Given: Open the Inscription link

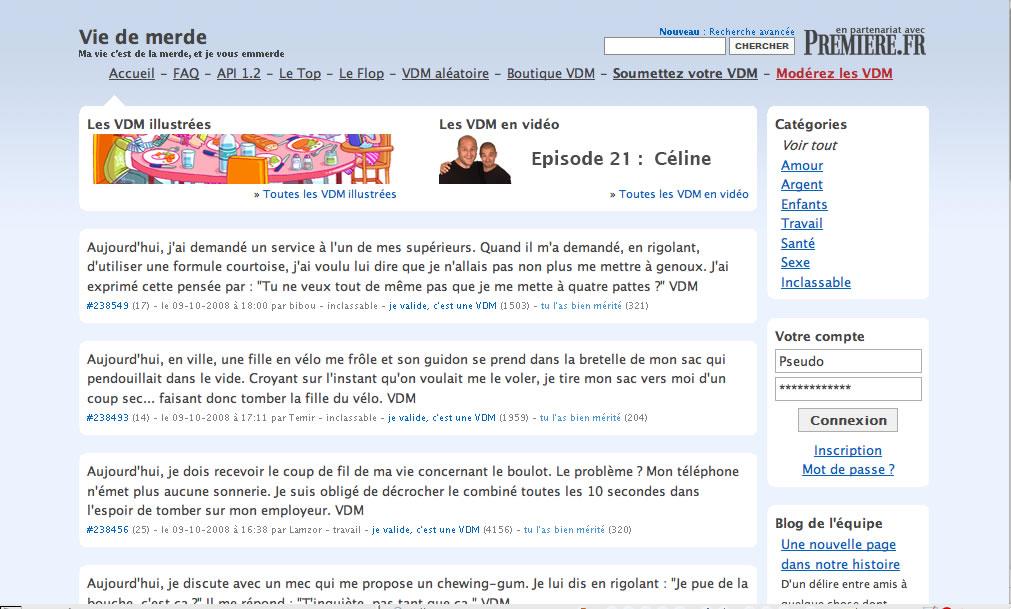Looking at the screenshot, I should [x=848, y=450].
